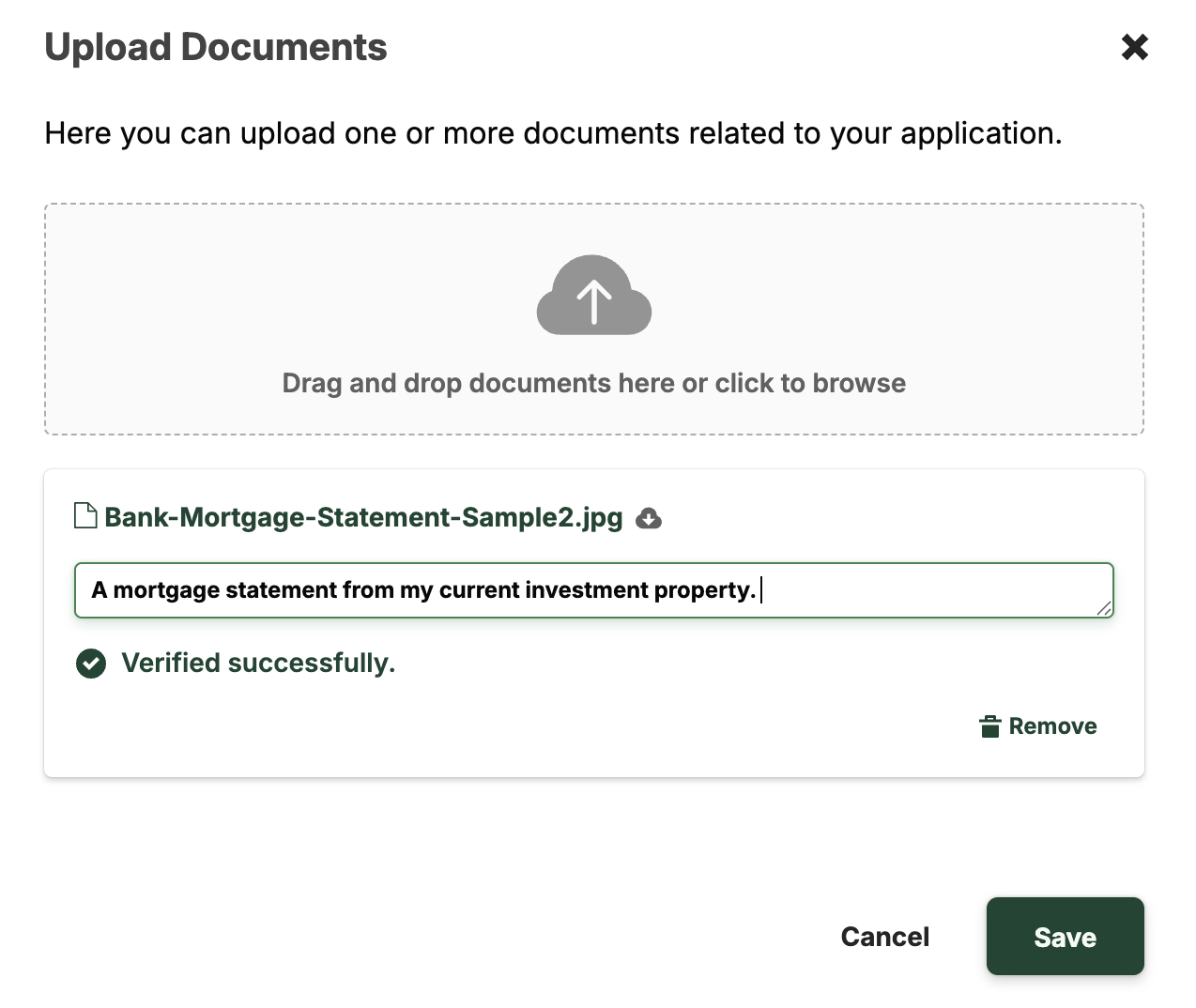Click the document icon beside the filename
The image size is (1196, 1008).
pos(85,516)
